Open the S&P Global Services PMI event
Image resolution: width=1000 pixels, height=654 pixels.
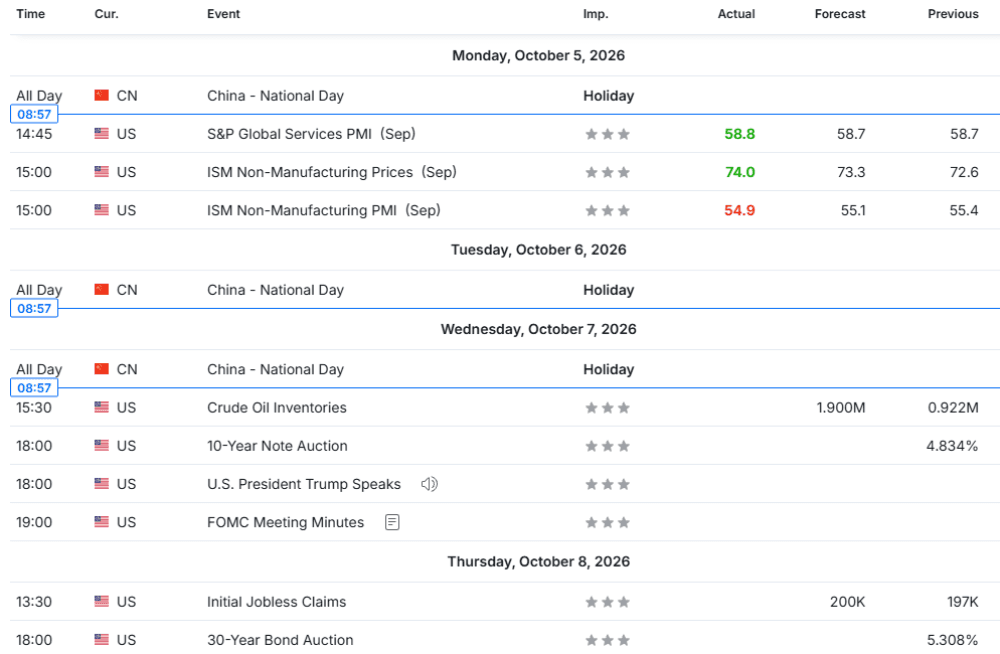click(311, 134)
